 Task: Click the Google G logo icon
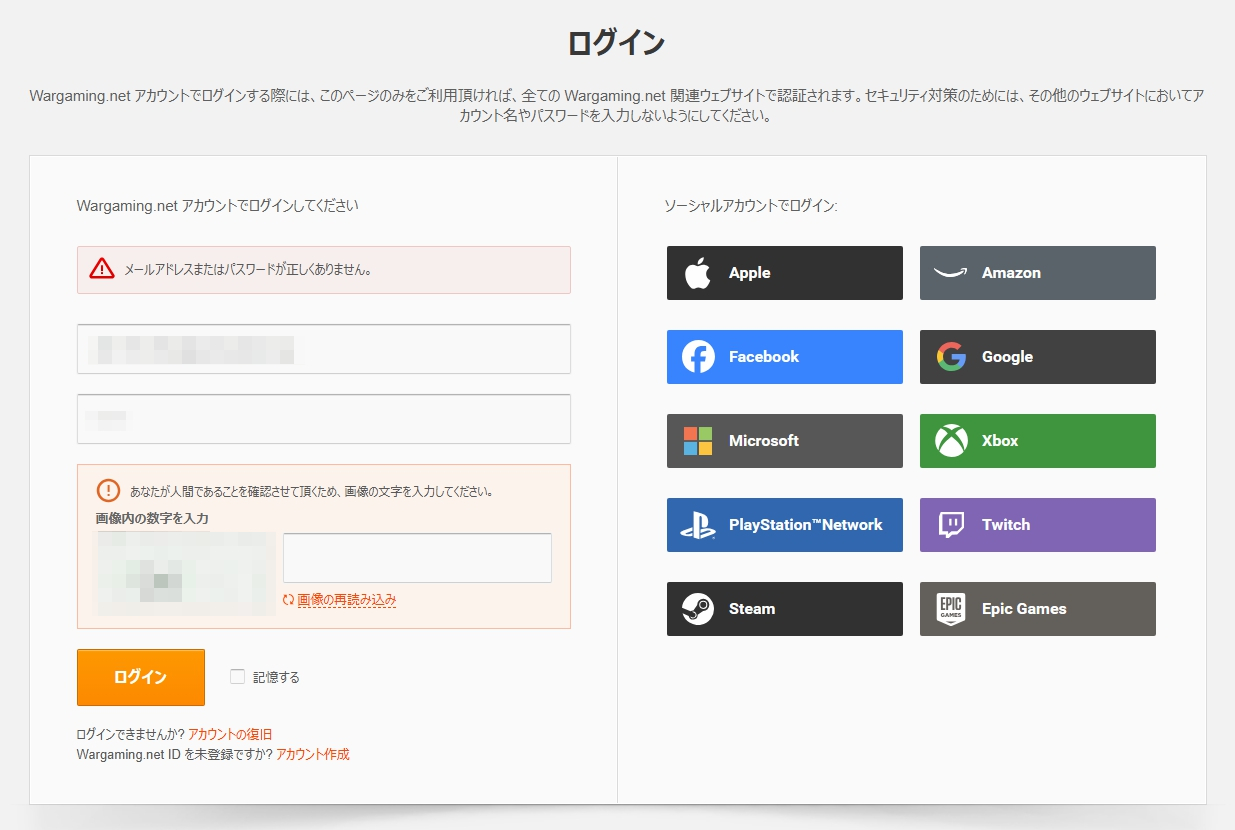click(x=951, y=356)
